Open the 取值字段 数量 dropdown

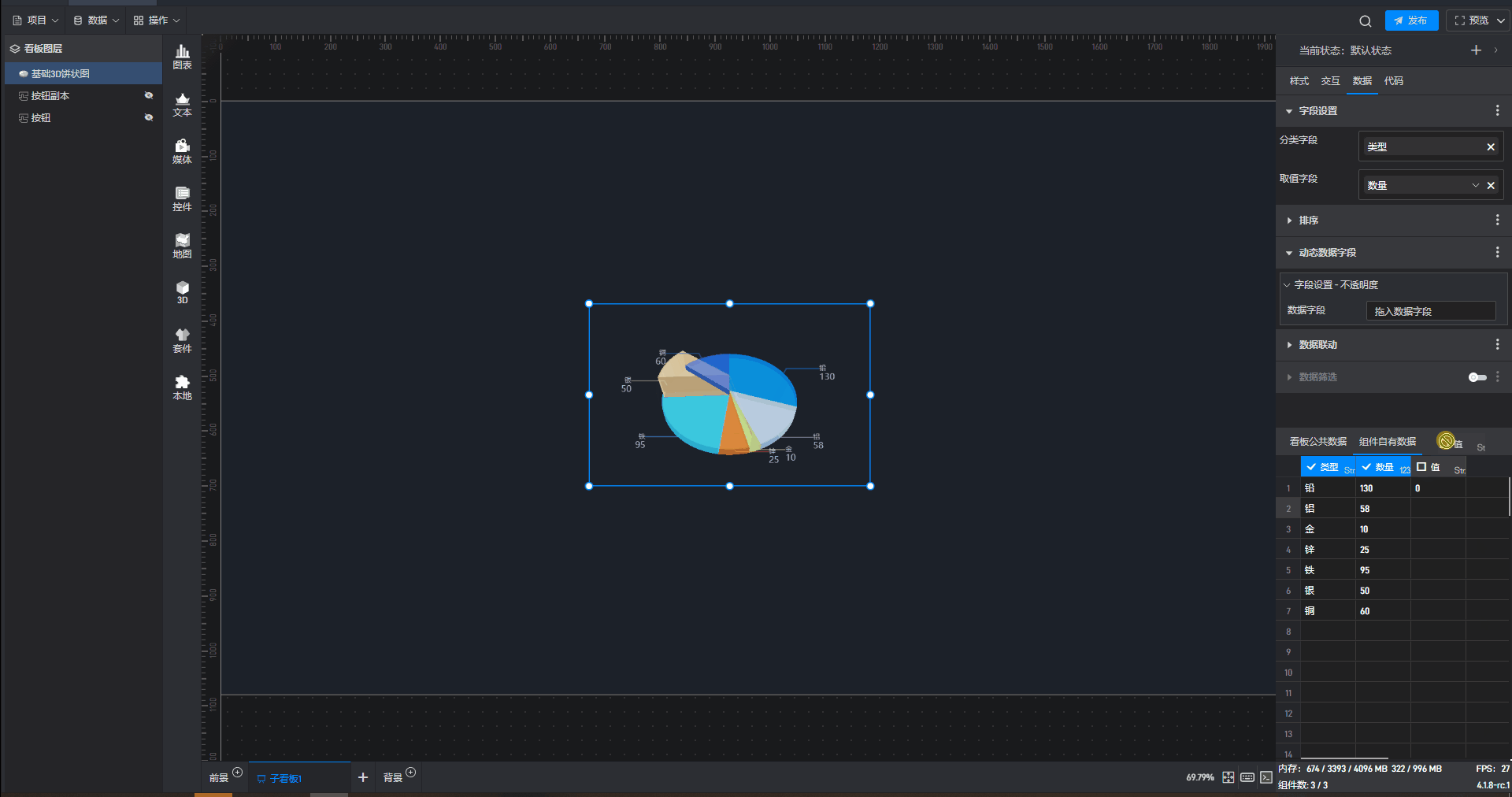click(1475, 185)
